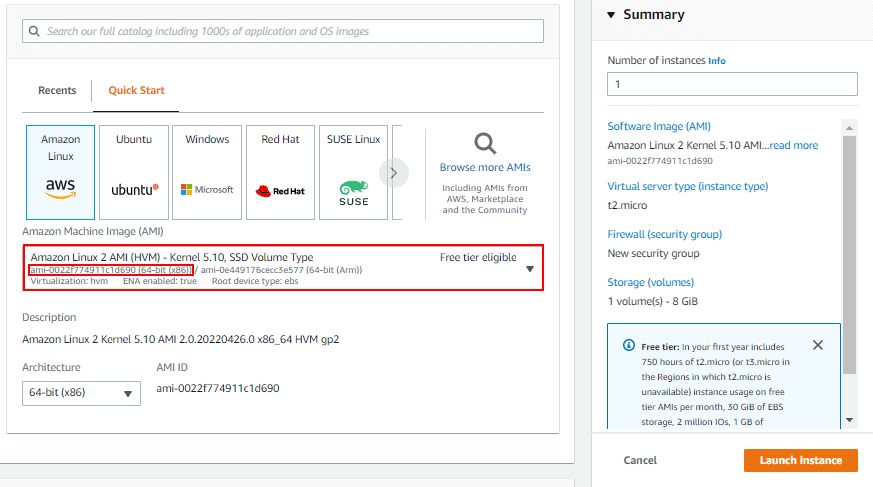Choose the Ubuntu AMI tile

click(x=134, y=173)
